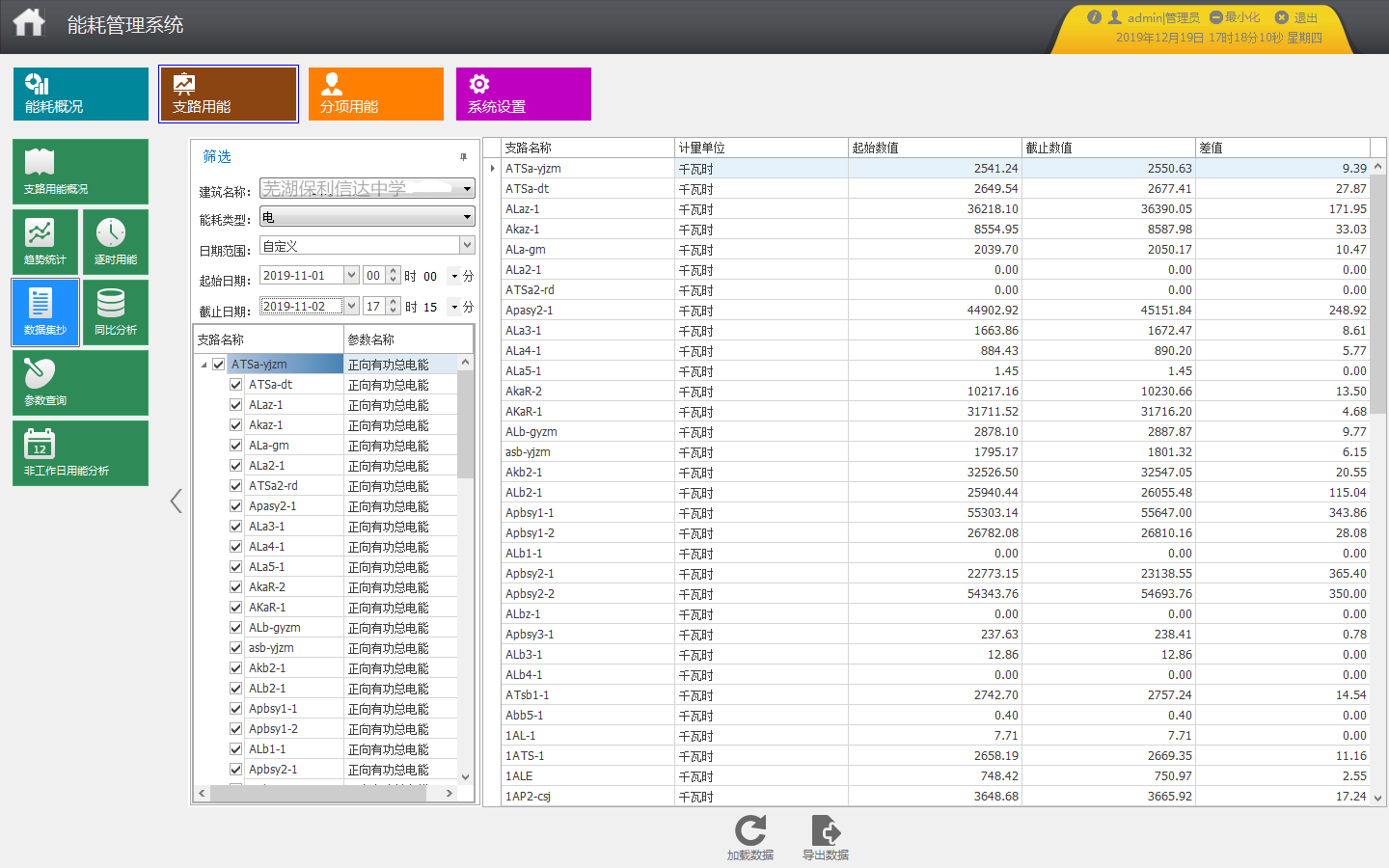Toggle the ATSa-dt checkbox
Image resolution: width=1389 pixels, height=868 pixels.
click(x=235, y=384)
